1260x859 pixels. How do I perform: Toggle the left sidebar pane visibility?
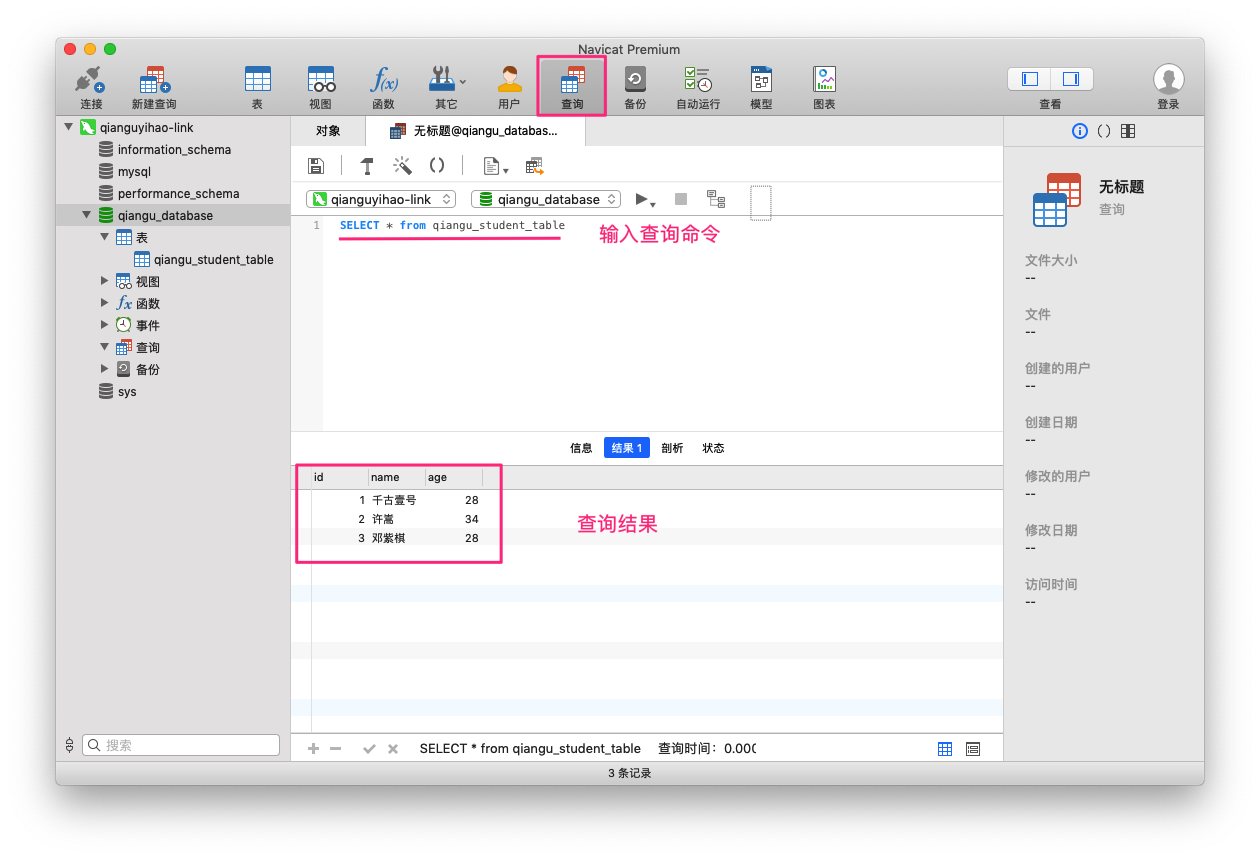1030,79
